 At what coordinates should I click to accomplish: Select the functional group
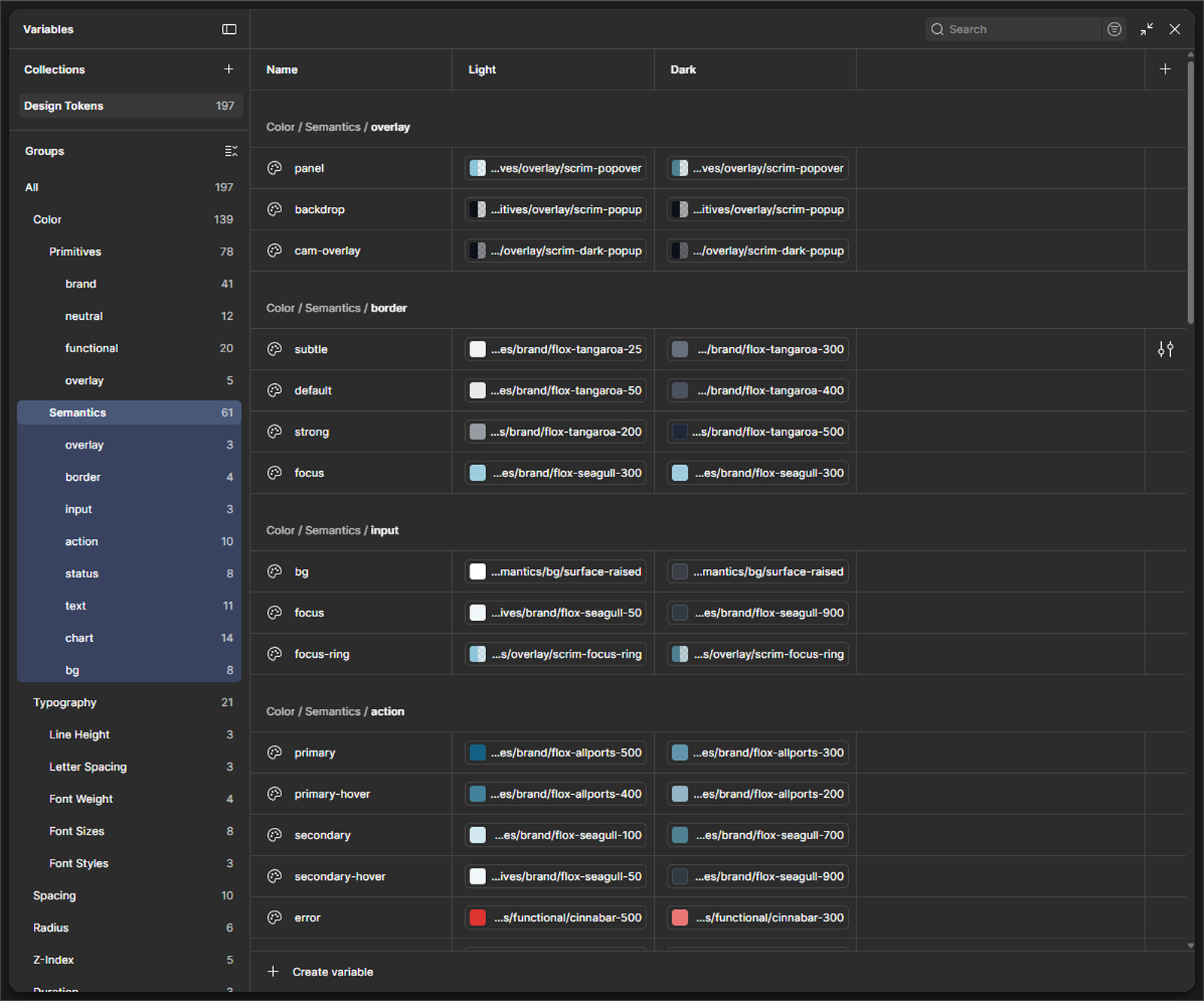coord(129,348)
